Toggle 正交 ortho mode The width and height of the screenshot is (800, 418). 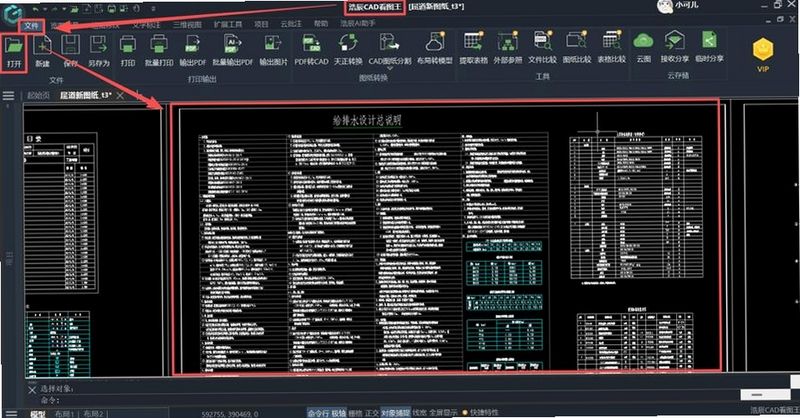click(372, 412)
